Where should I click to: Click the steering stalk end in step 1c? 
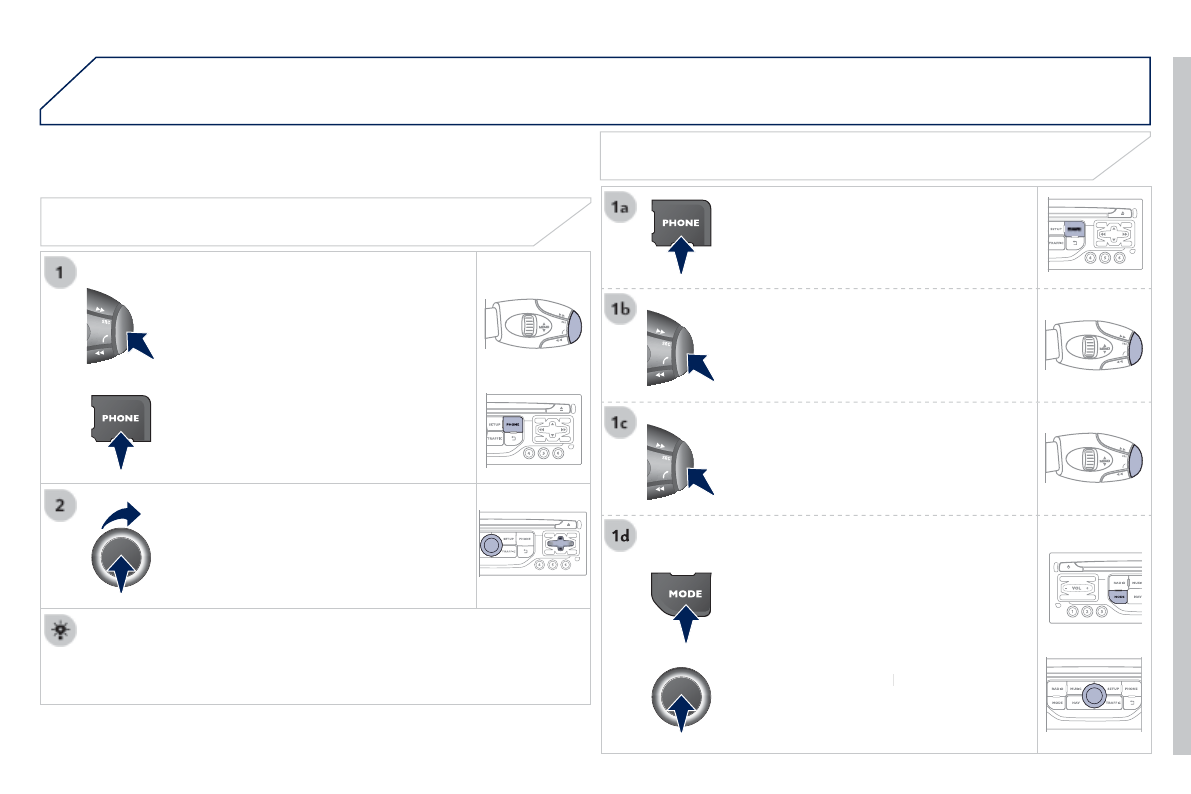(x=670, y=461)
